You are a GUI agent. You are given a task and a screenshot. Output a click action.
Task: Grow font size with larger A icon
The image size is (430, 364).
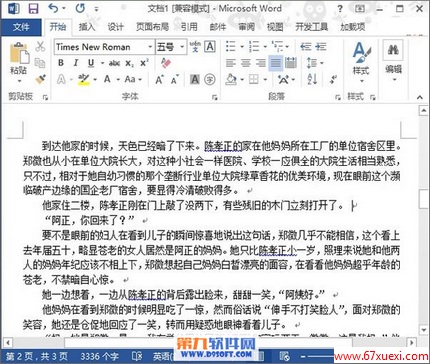[x=159, y=80]
